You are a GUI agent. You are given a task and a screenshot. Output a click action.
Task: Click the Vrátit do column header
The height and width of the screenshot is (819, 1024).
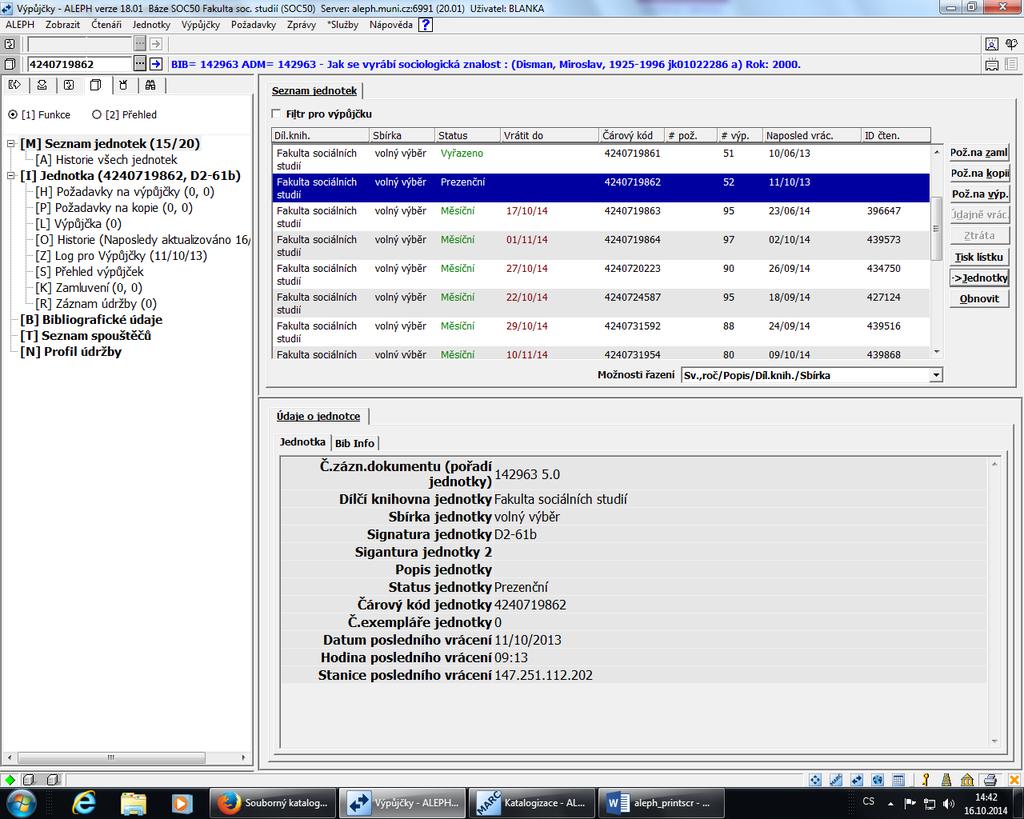[x=549, y=135]
